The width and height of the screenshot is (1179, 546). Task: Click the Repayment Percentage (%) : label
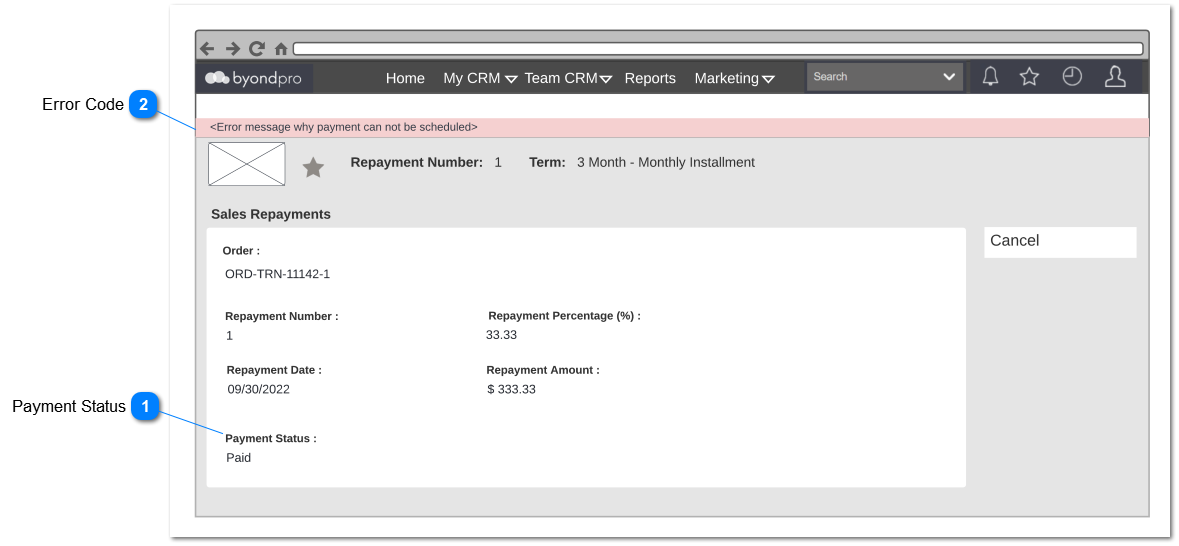coord(564,317)
